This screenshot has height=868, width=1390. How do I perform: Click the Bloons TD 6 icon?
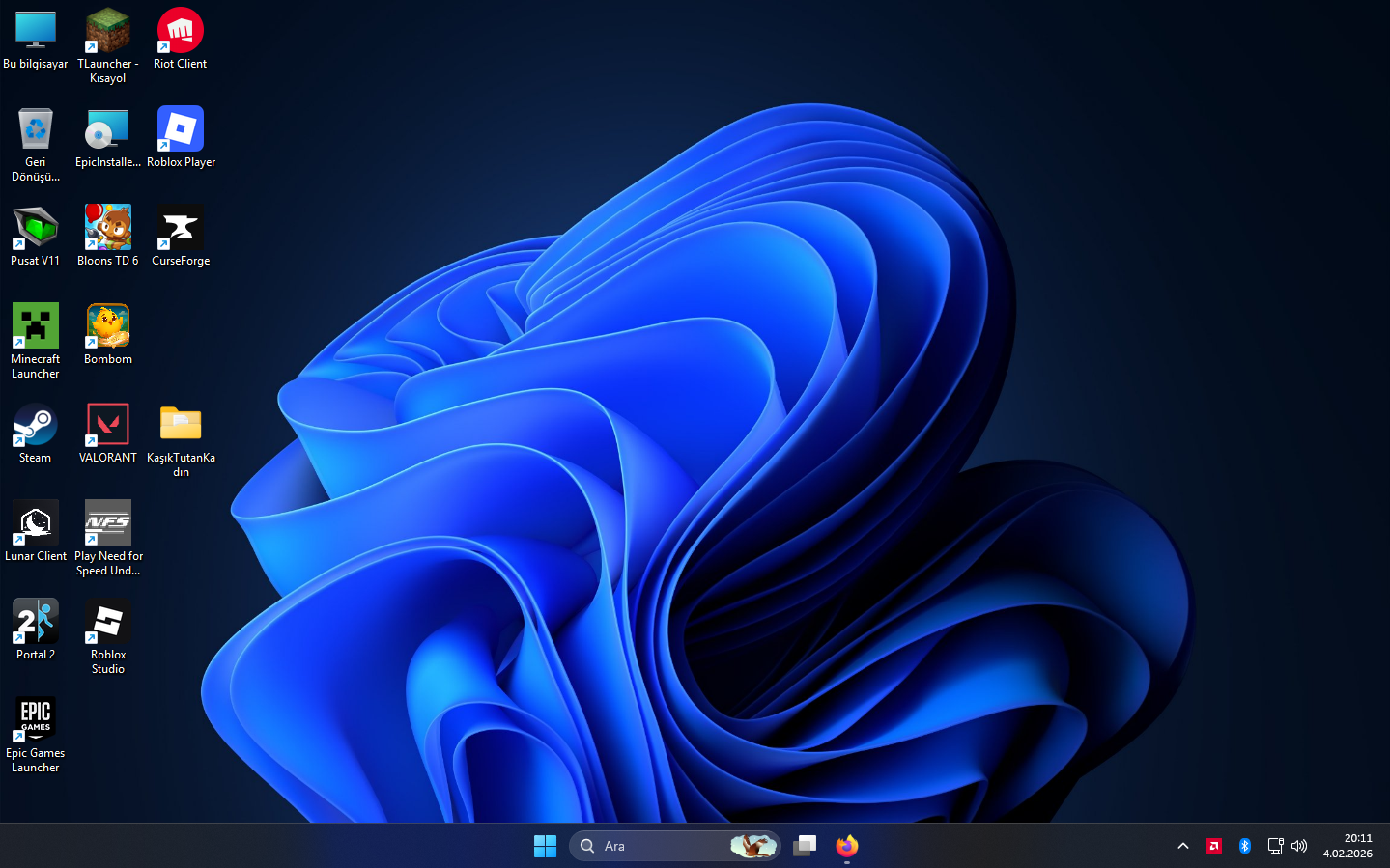107,228
